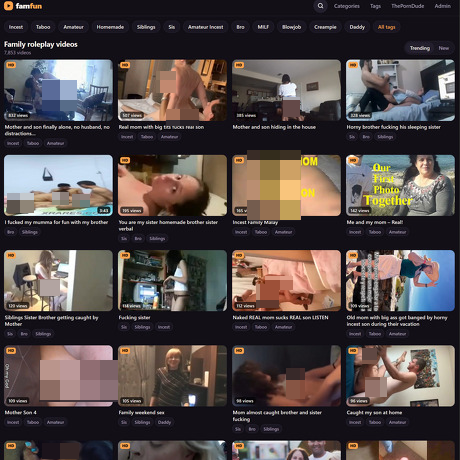Screen dimensions: 460x460
Task: Choose the Siblings tag pill in top row
Action: pyautogui.click(x=146, y=27)
